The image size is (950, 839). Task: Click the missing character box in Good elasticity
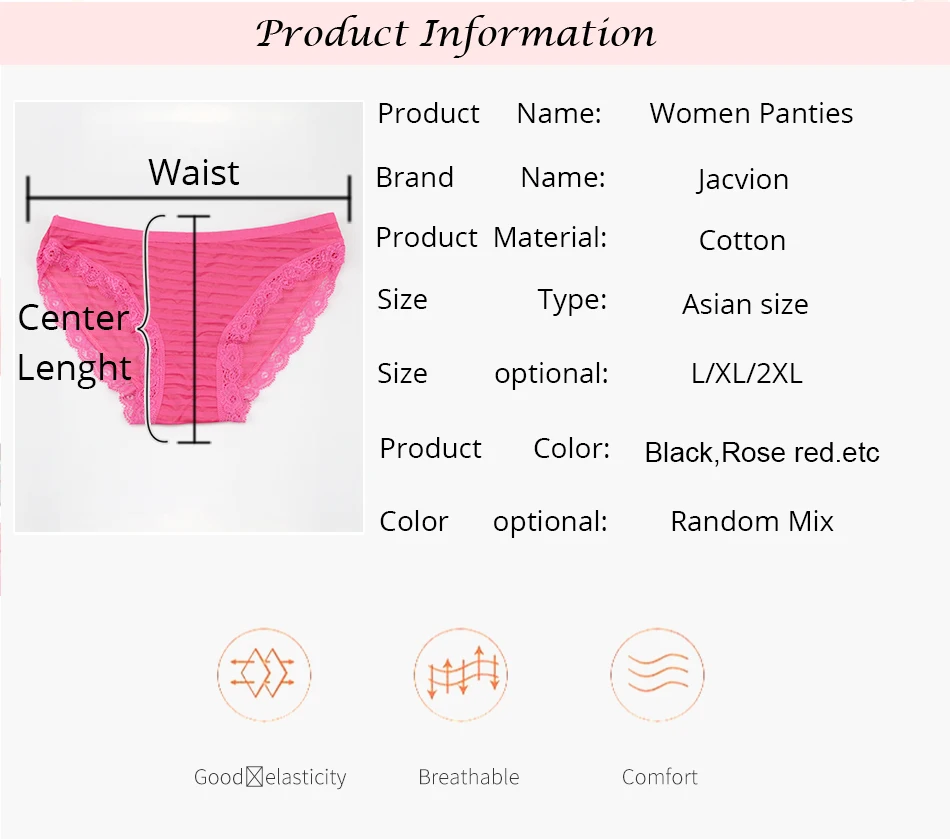click(x=254, y=777)
